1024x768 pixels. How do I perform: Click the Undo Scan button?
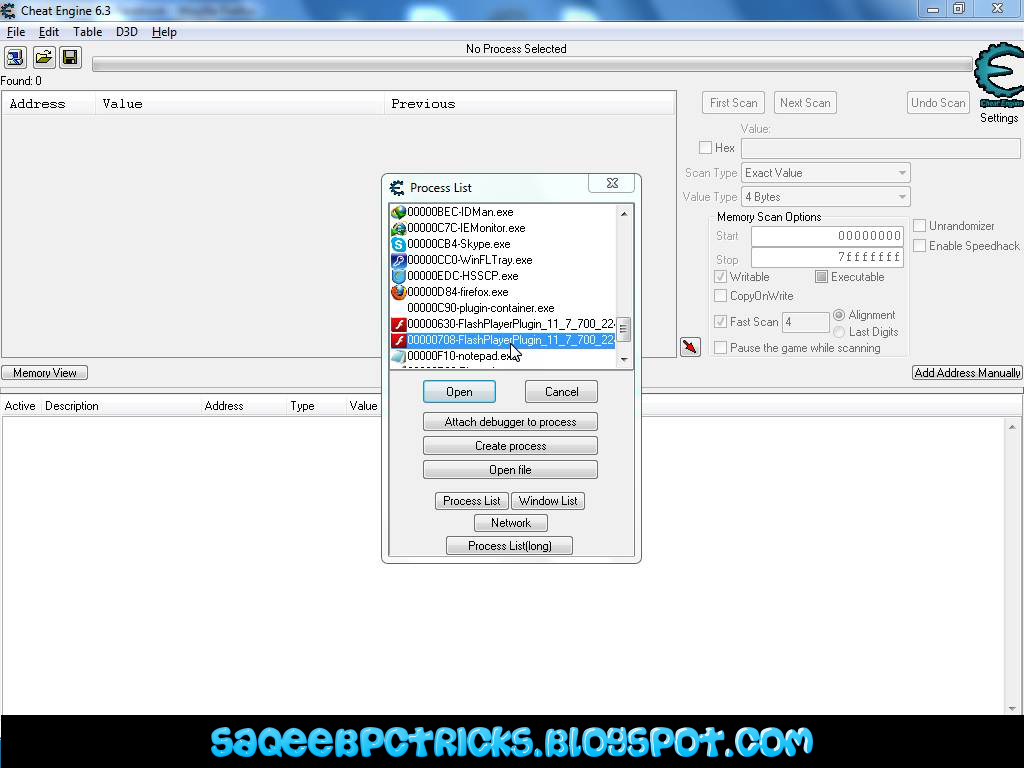coord(938,103)
